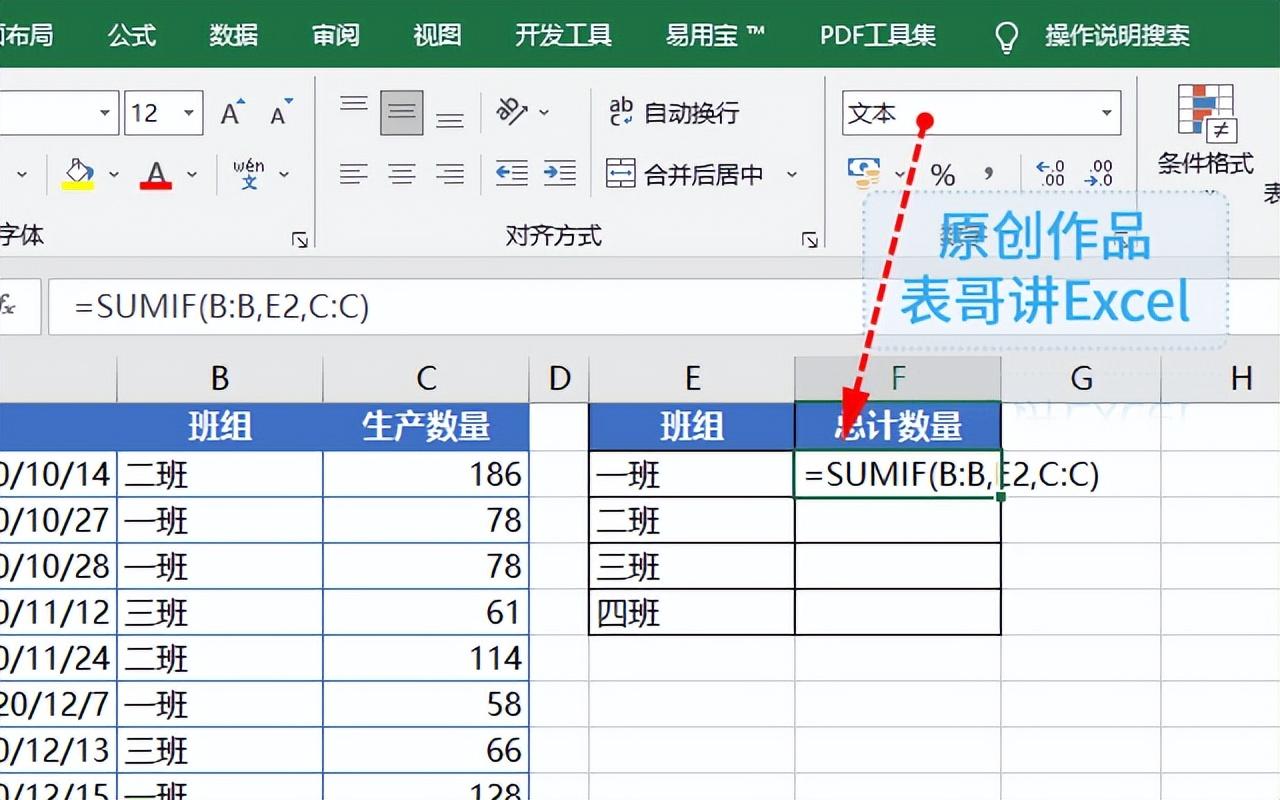Image resolution: width=1280 pixels, height=800 pixels.
Task: Expand the phonetic guide dropdown arrow
Action: (284, 175)
